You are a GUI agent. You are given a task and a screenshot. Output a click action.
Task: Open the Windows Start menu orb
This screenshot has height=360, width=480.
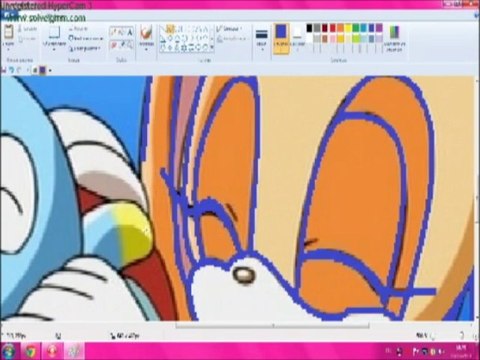[x=9, y=351]
